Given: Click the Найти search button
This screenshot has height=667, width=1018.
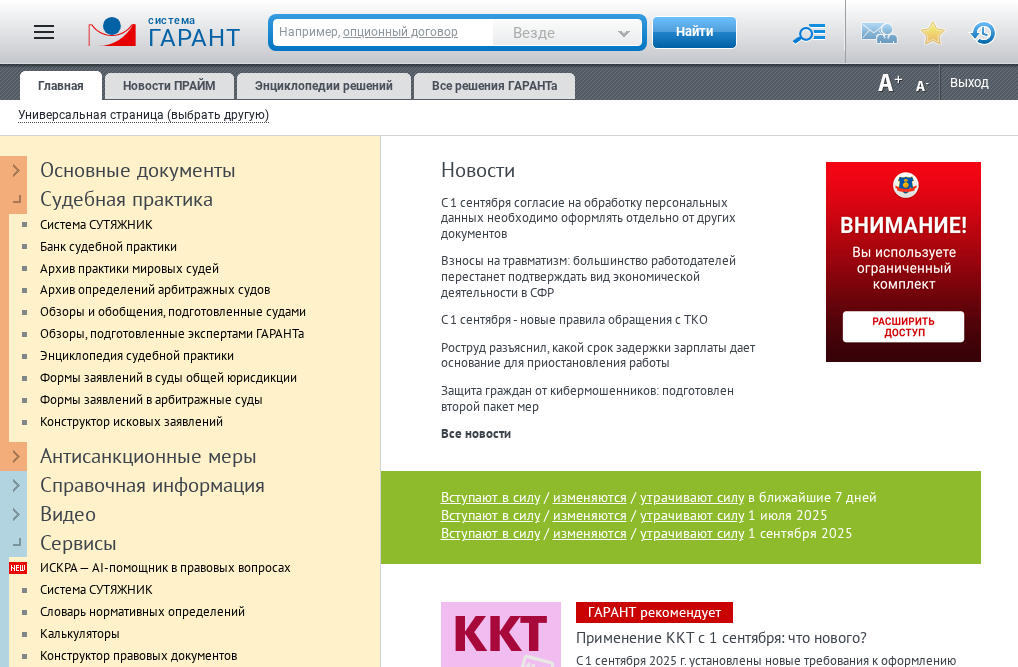Looking at the screenshot, I should point(694,32).
